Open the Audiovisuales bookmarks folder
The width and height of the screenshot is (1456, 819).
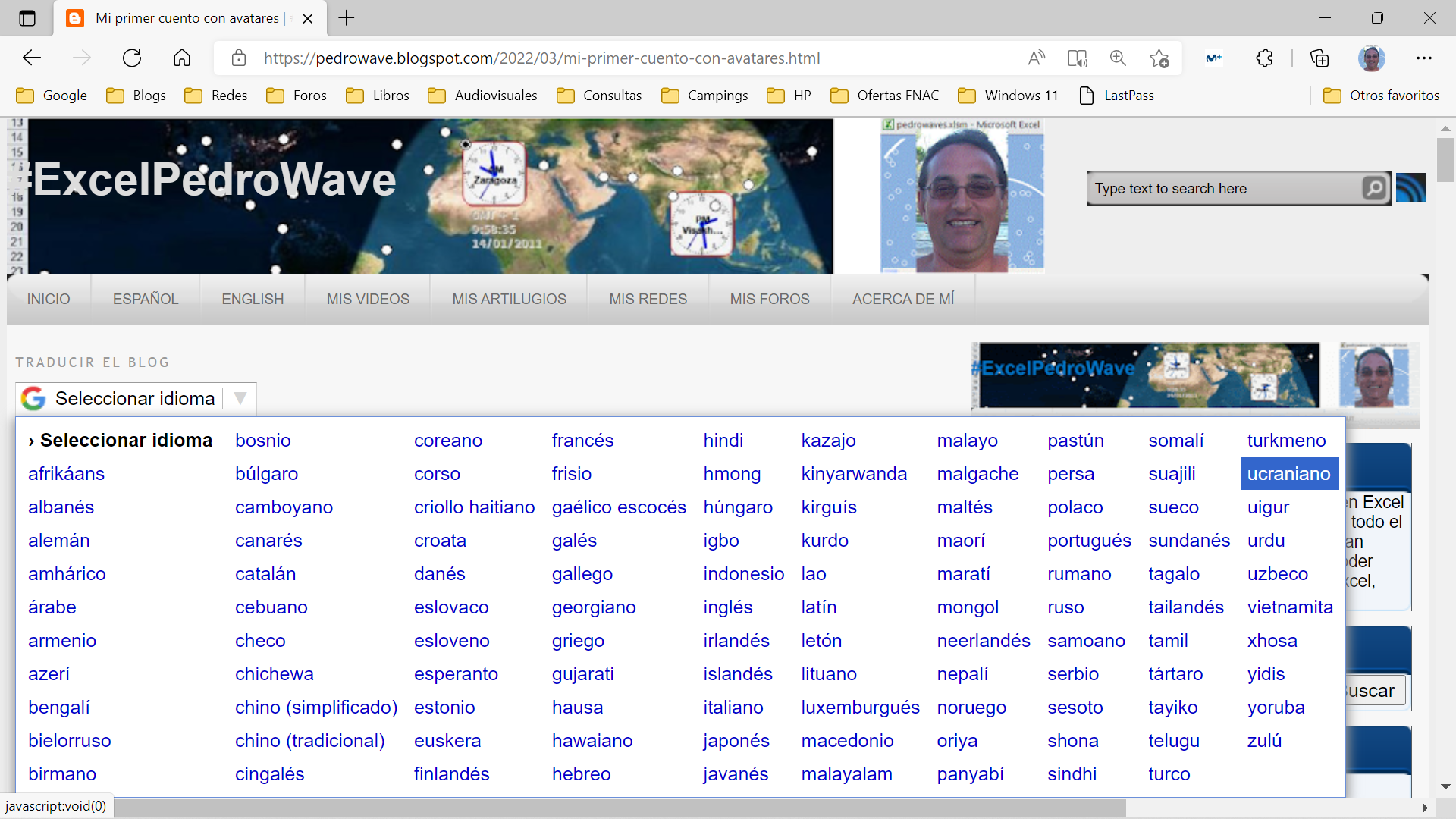click(x=482, y=96)
